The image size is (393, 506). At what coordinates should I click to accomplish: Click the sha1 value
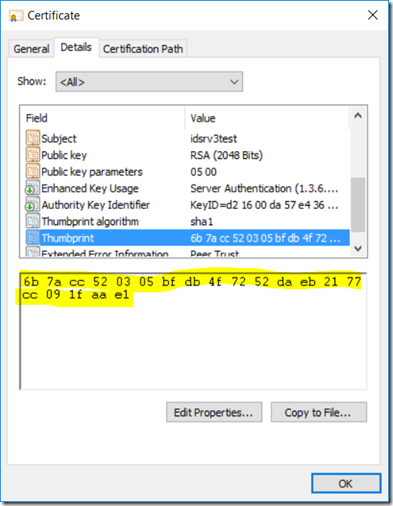pos(201,222)
